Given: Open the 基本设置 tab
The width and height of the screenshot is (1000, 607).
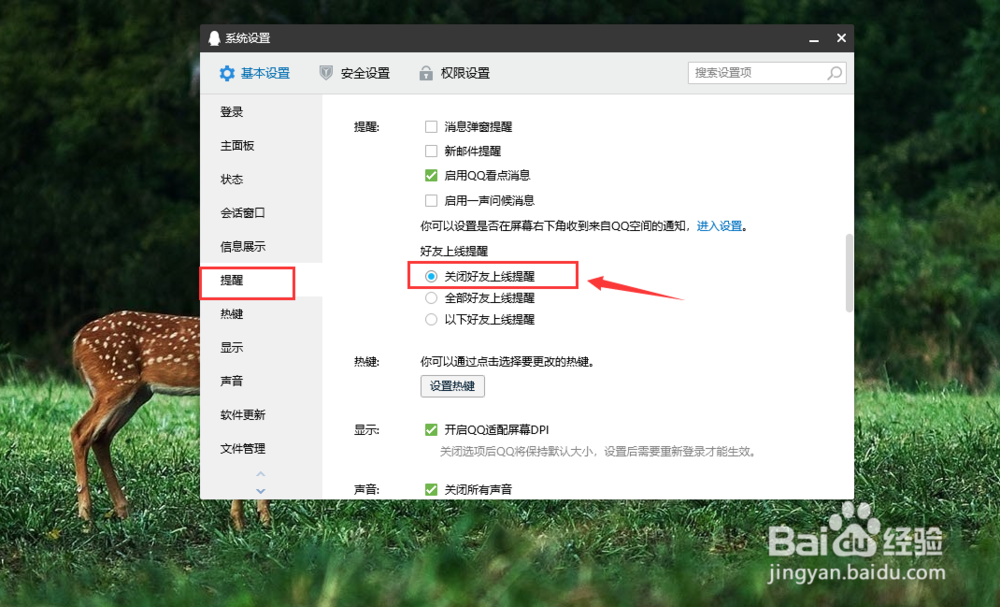Looking at the screenshot, I should [x=254, y=73].
